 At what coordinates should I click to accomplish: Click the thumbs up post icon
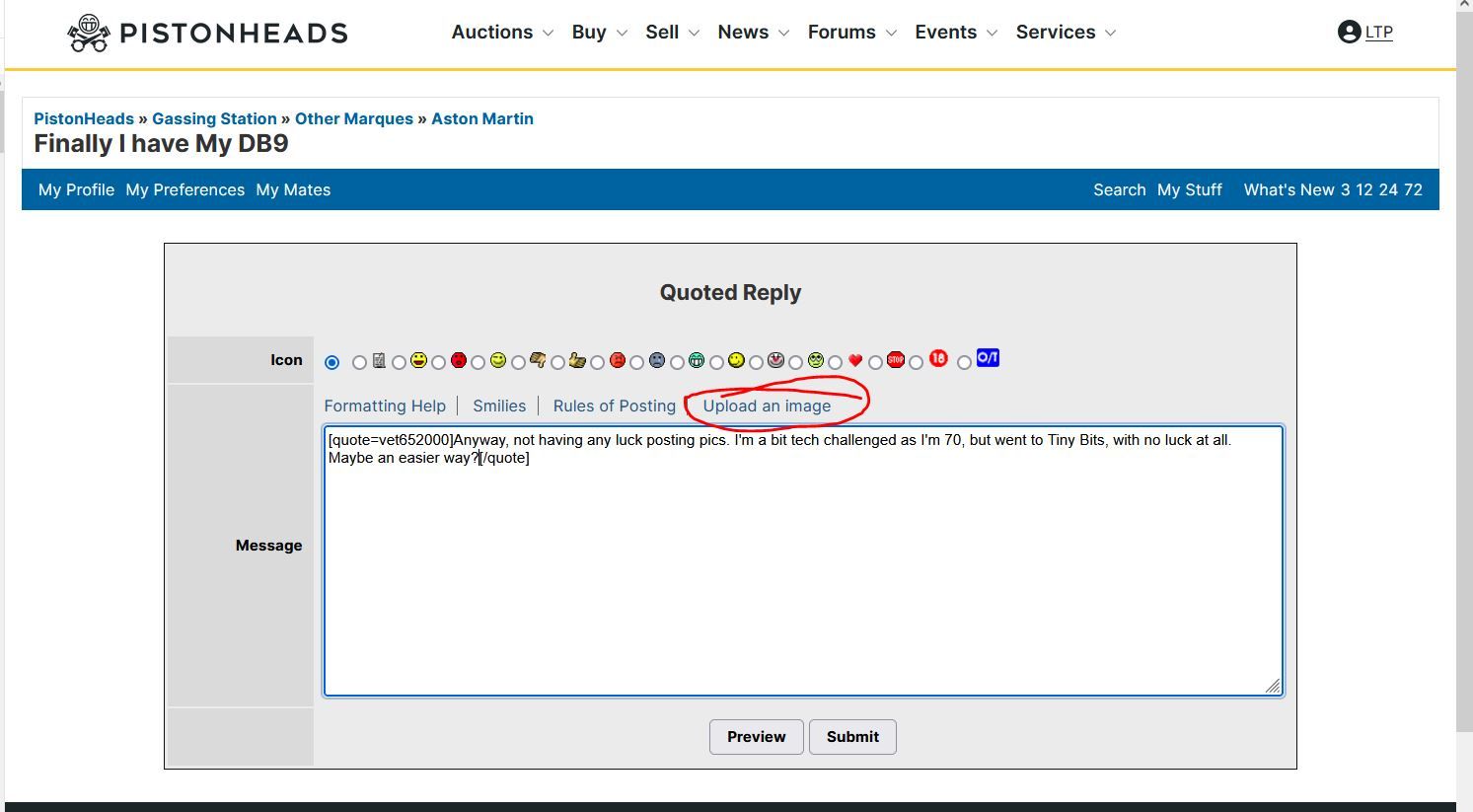(x=577, y=360)
